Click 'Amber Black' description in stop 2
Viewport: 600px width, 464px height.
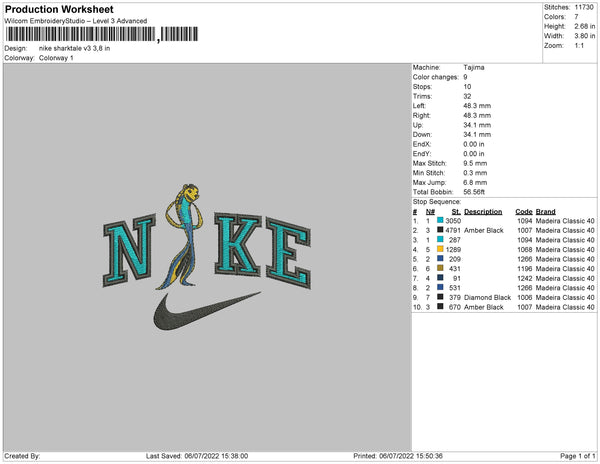tap(484, 230)
